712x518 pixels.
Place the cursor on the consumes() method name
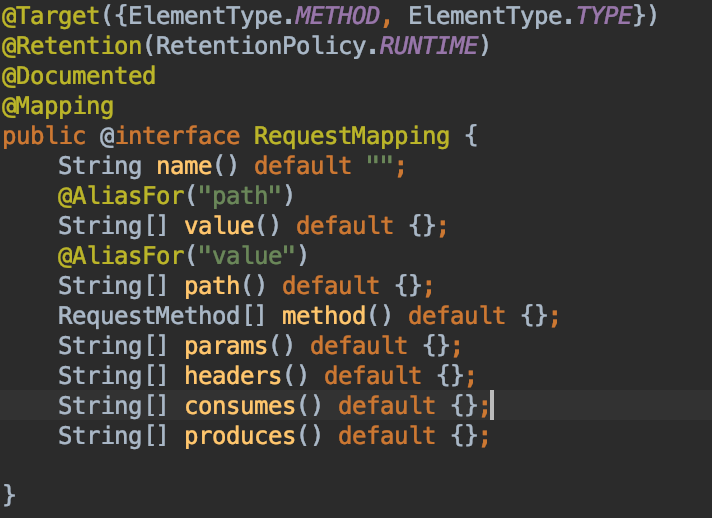[x=240, y=405]
